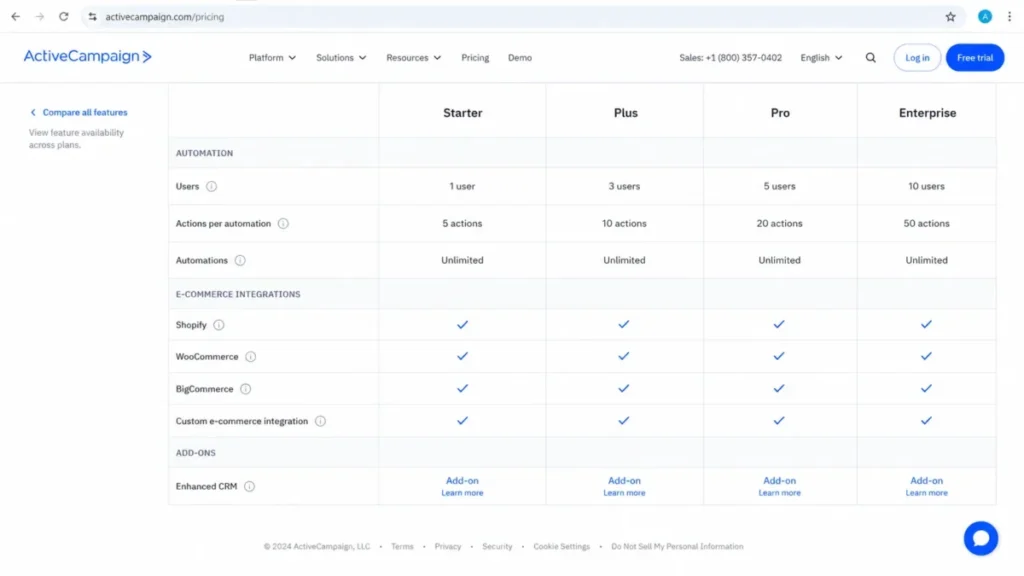Open Learn more under Starter Add-on
Image resolution: width=1024 pixels, height=576 pixels.
(462, 493)
